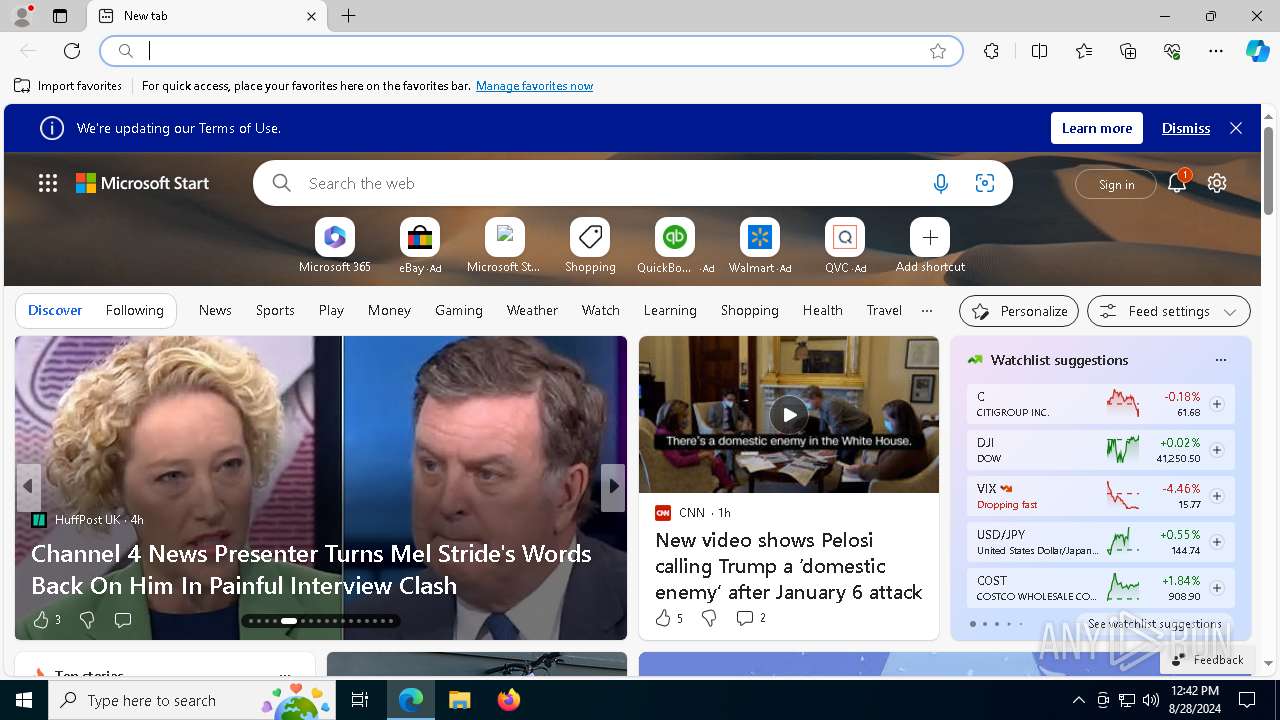Open Browser essentials icon

point(1172,51)
